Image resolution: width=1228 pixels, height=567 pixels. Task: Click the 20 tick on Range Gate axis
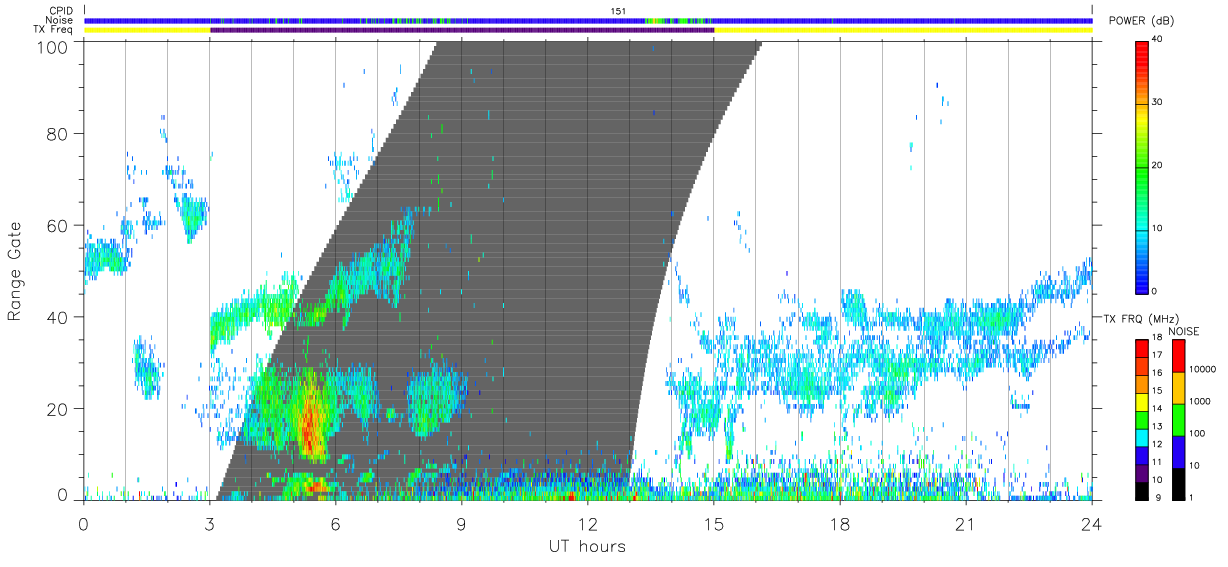(x=58, y=409)
